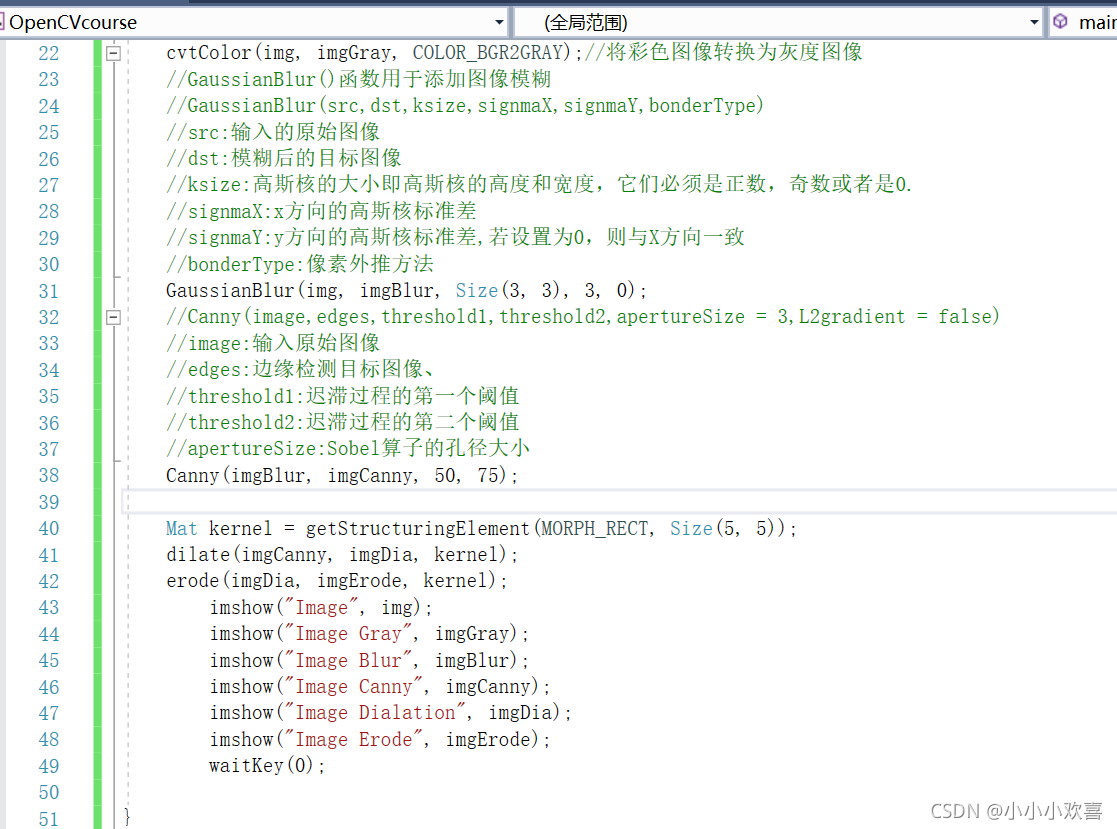Open the (全局范围) scope selector dropdown

click(x=1034, y=21)
